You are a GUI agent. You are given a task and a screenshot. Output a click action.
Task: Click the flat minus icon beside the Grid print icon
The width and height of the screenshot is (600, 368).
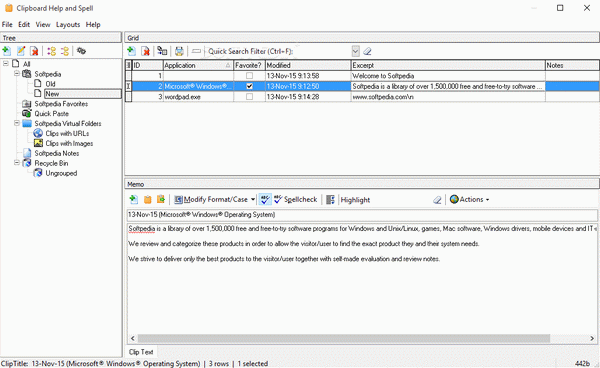click(196, 51)
